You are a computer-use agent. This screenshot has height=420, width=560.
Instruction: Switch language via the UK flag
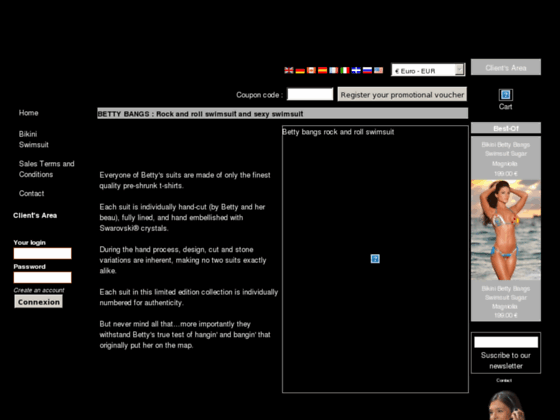pos(289,70)
